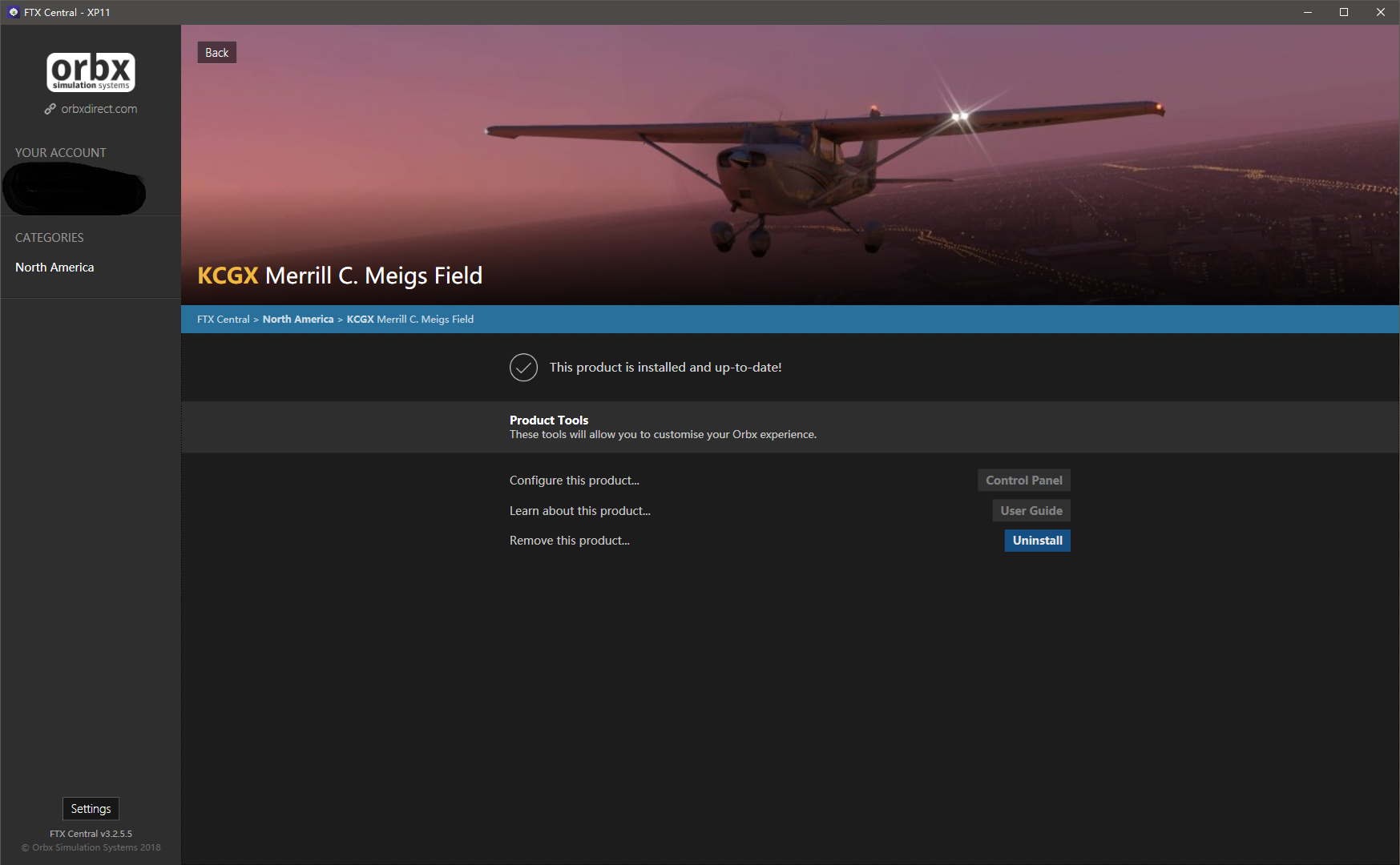Click the KCGX Merrill C. Meigs Field title
This screenshot has width=1400, height=865.
pyautogui.click(x=340, y=276)
